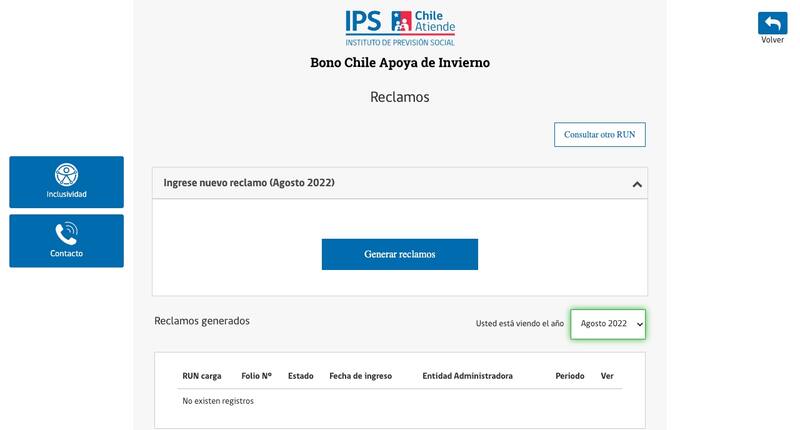The image size is (800, 430).
Task: Click the Ver column header
Action: pyautogui.click(x=607, y=376)
